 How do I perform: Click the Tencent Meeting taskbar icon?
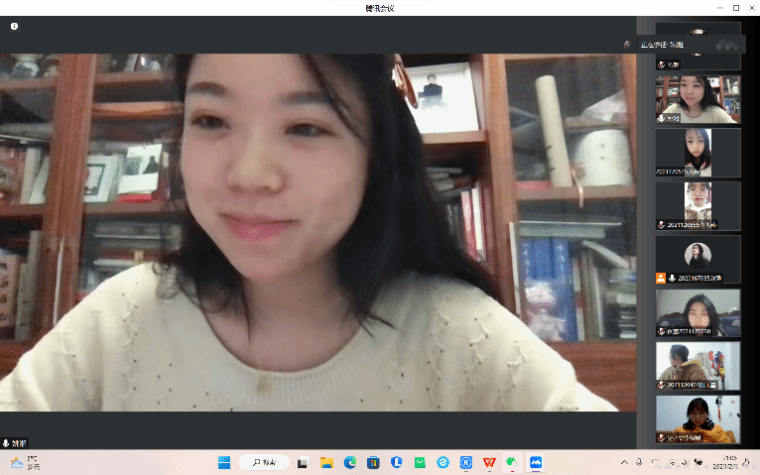[536, 462]
